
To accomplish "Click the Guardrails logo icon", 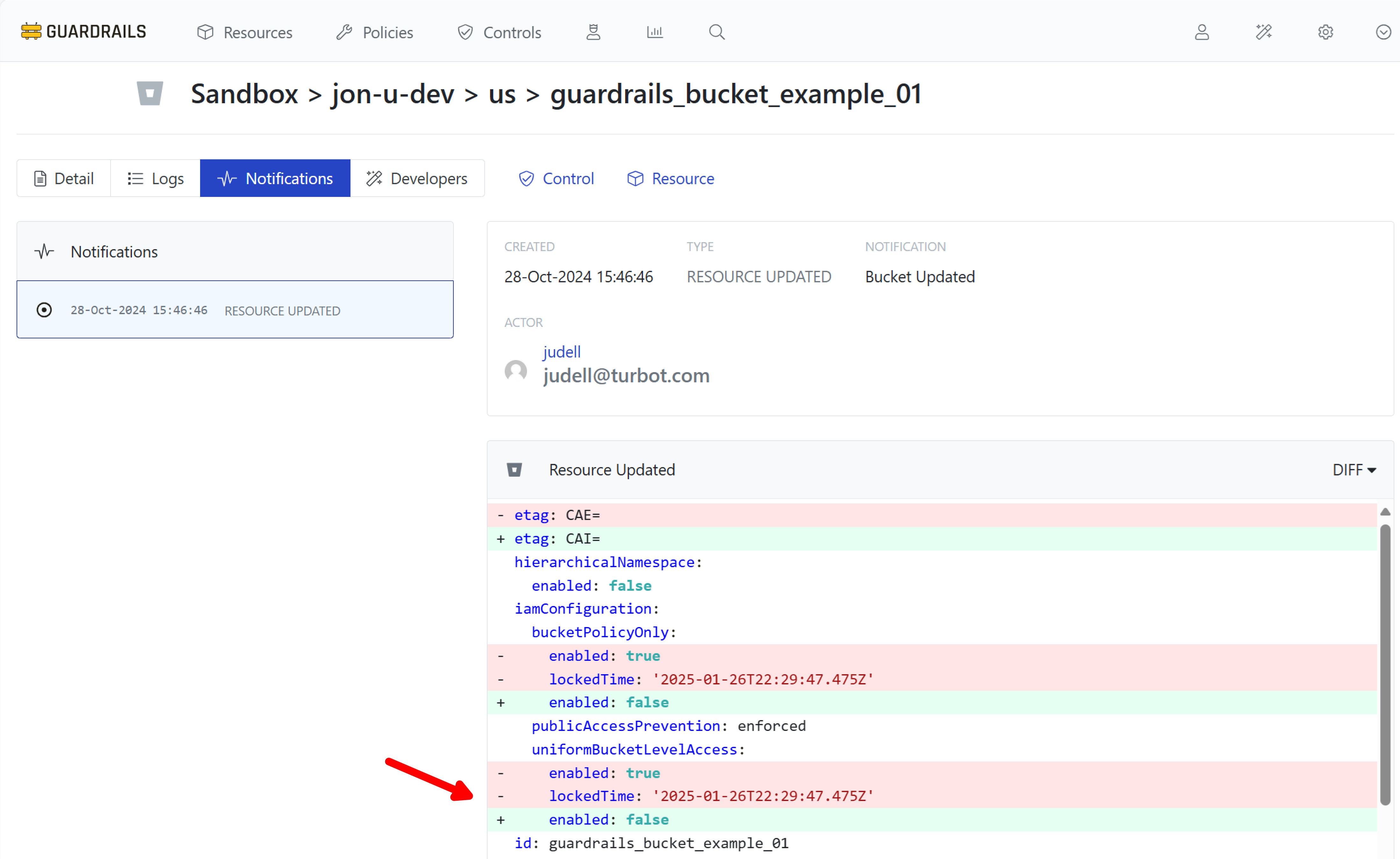I will (31, 32).
